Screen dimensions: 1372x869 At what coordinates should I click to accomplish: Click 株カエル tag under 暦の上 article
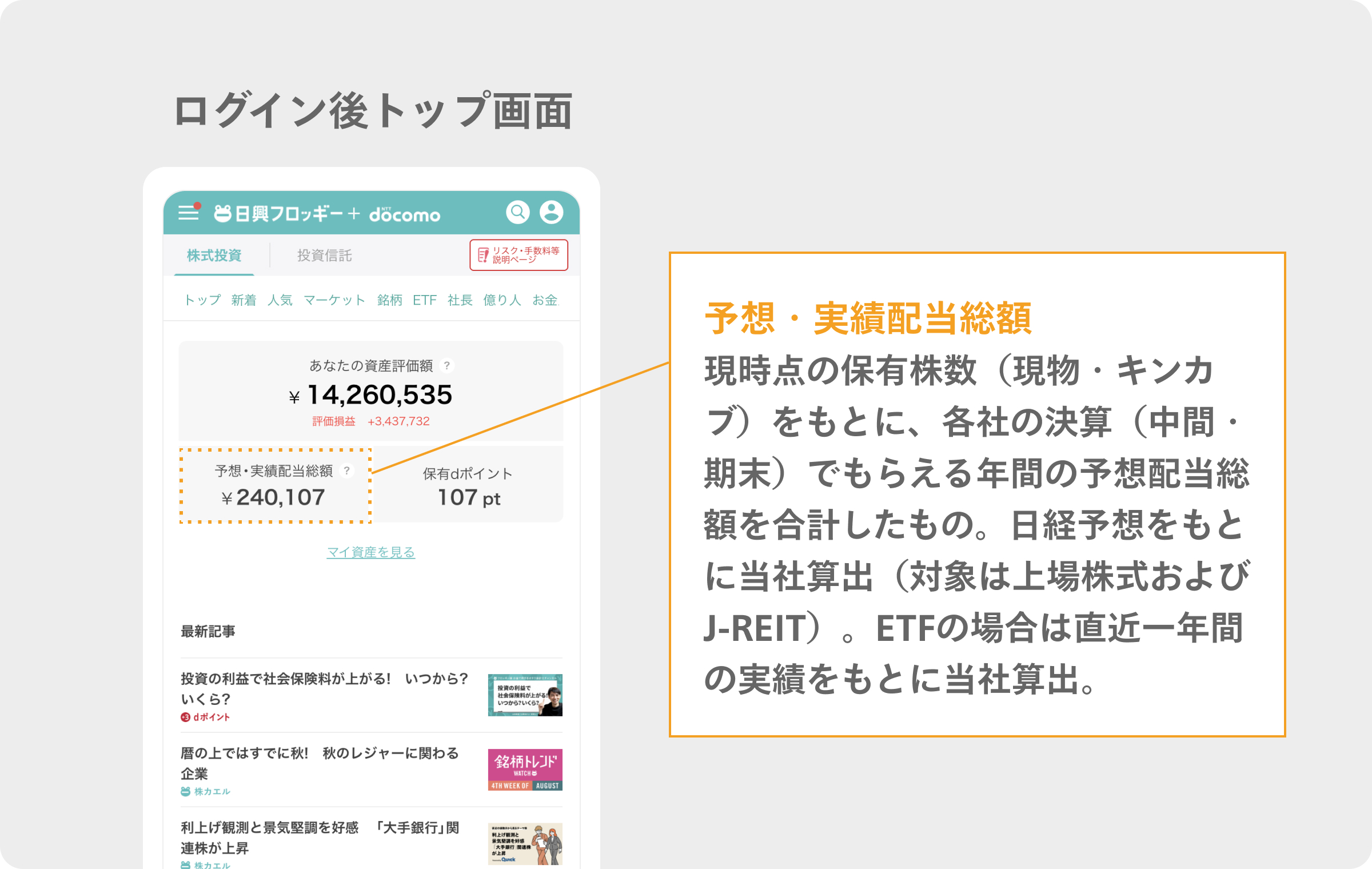coord(206,791)
